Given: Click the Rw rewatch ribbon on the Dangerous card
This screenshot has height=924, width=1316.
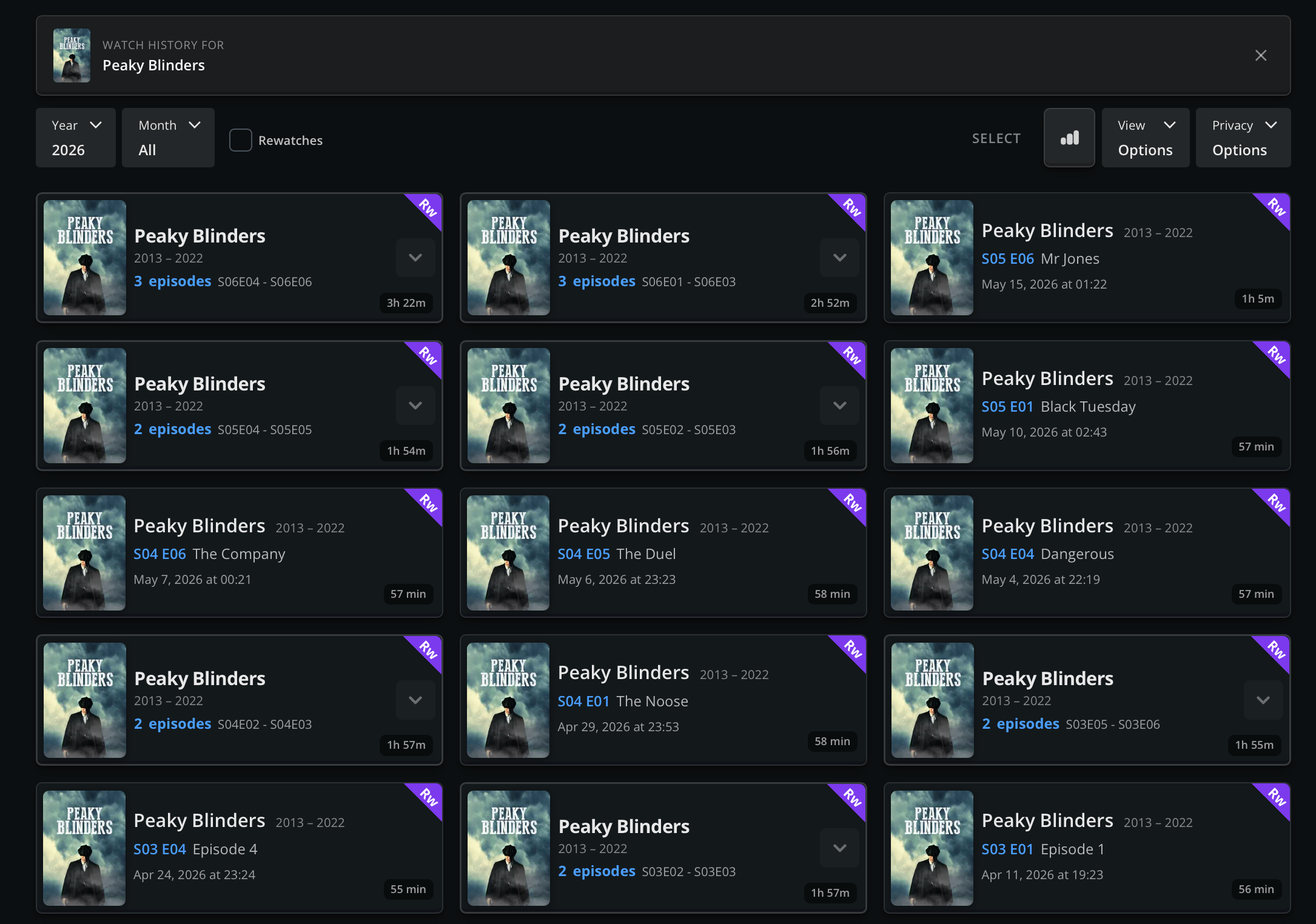Looking at the screenshot, I should [x=1276, y=503].
